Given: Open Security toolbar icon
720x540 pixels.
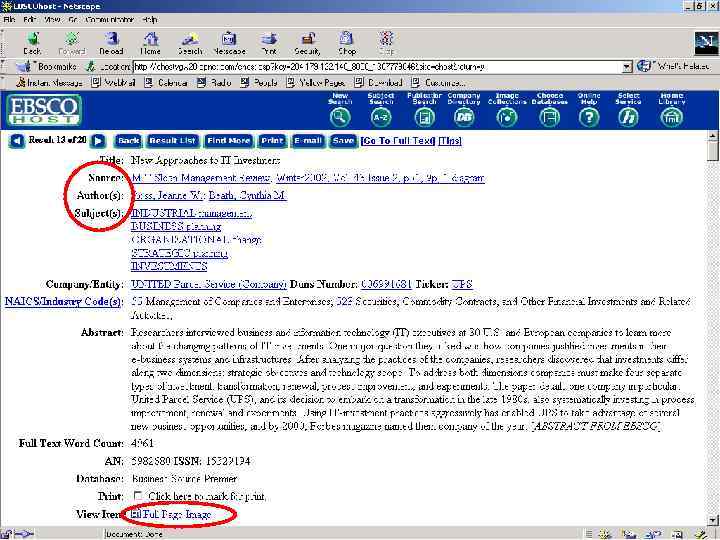Looking at the screenshot, I should [x=308, y=42].
